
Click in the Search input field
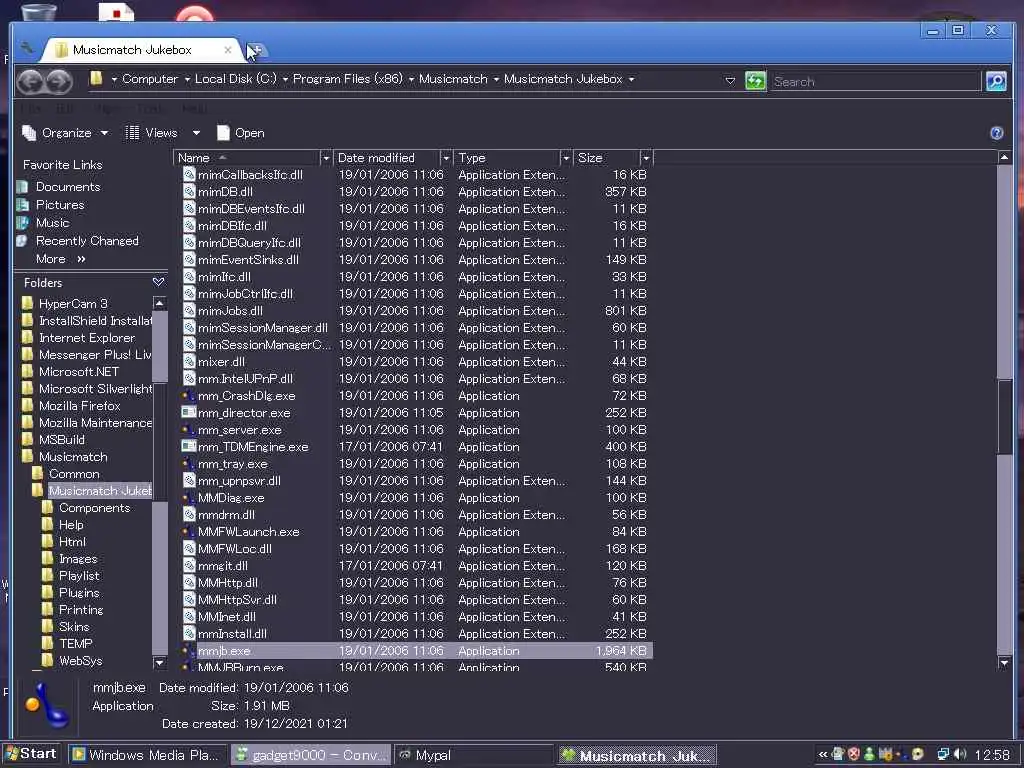875,82
